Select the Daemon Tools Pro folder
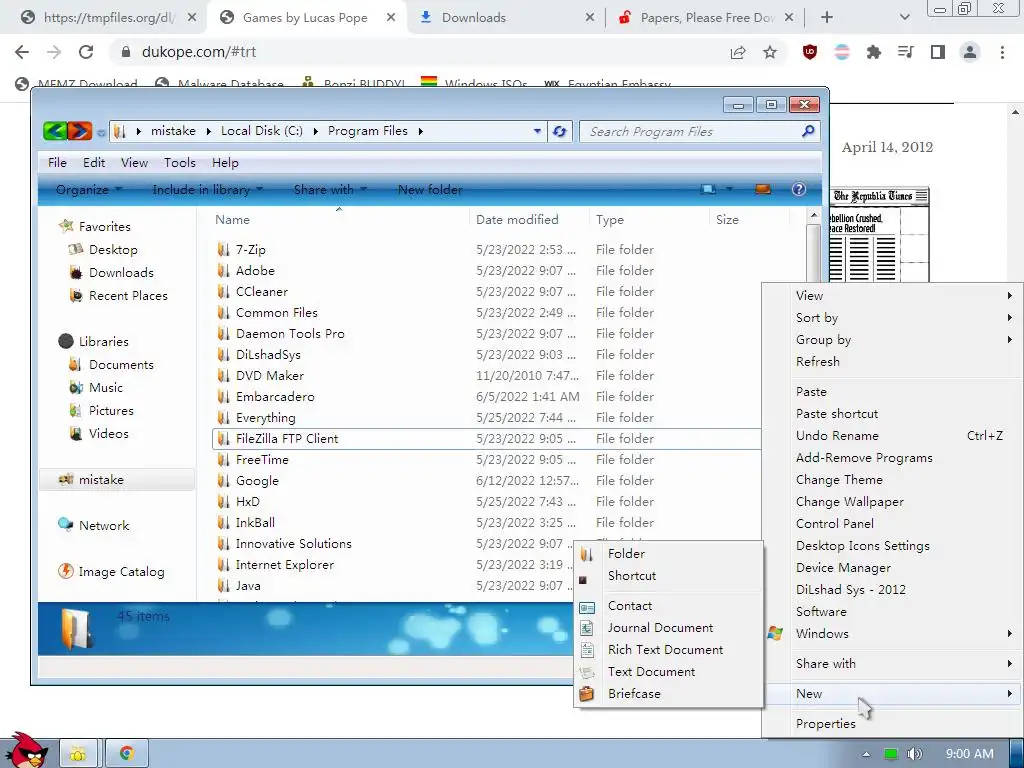Viewport: 1024px width, 768px height. click(290, 334)
